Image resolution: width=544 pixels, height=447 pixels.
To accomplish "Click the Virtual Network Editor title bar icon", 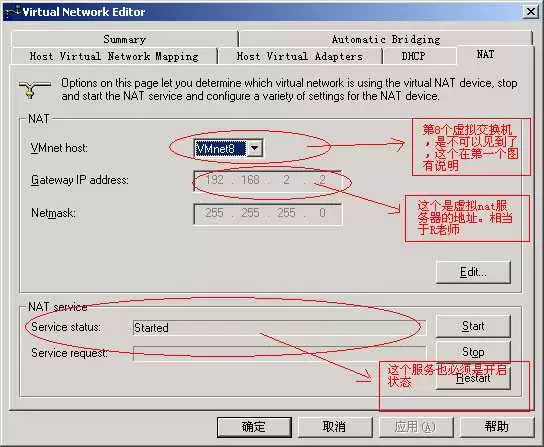I will 13,12.
